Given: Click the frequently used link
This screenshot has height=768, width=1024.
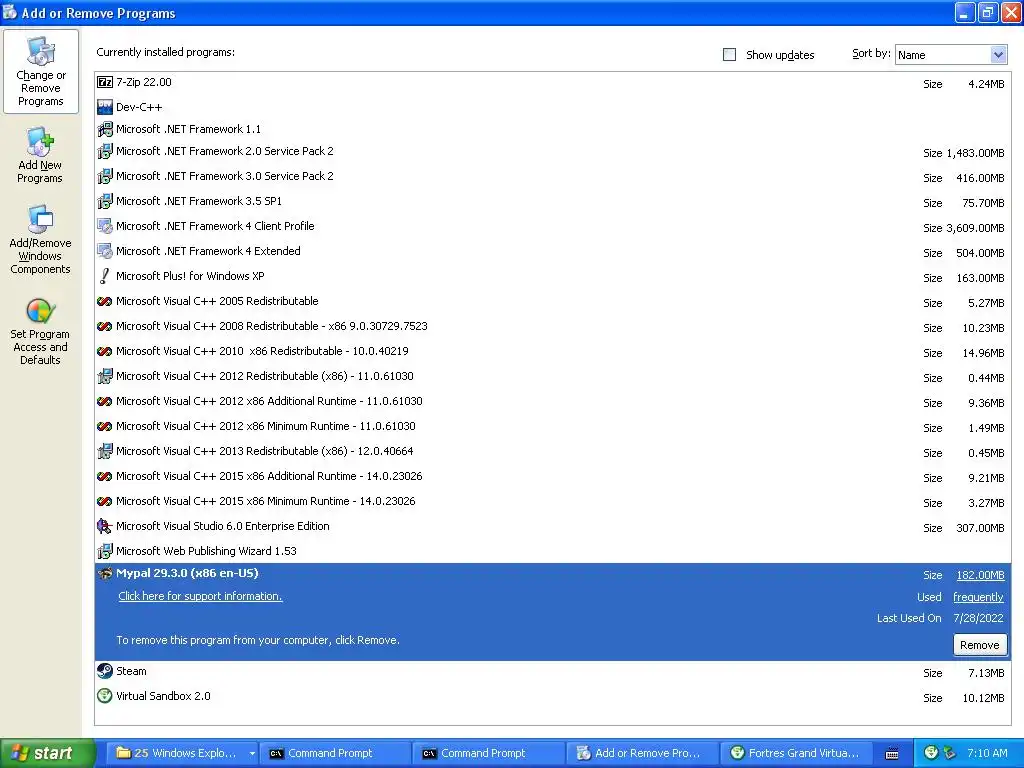Looking at the screenshot, I should click(x=978, y=597).
